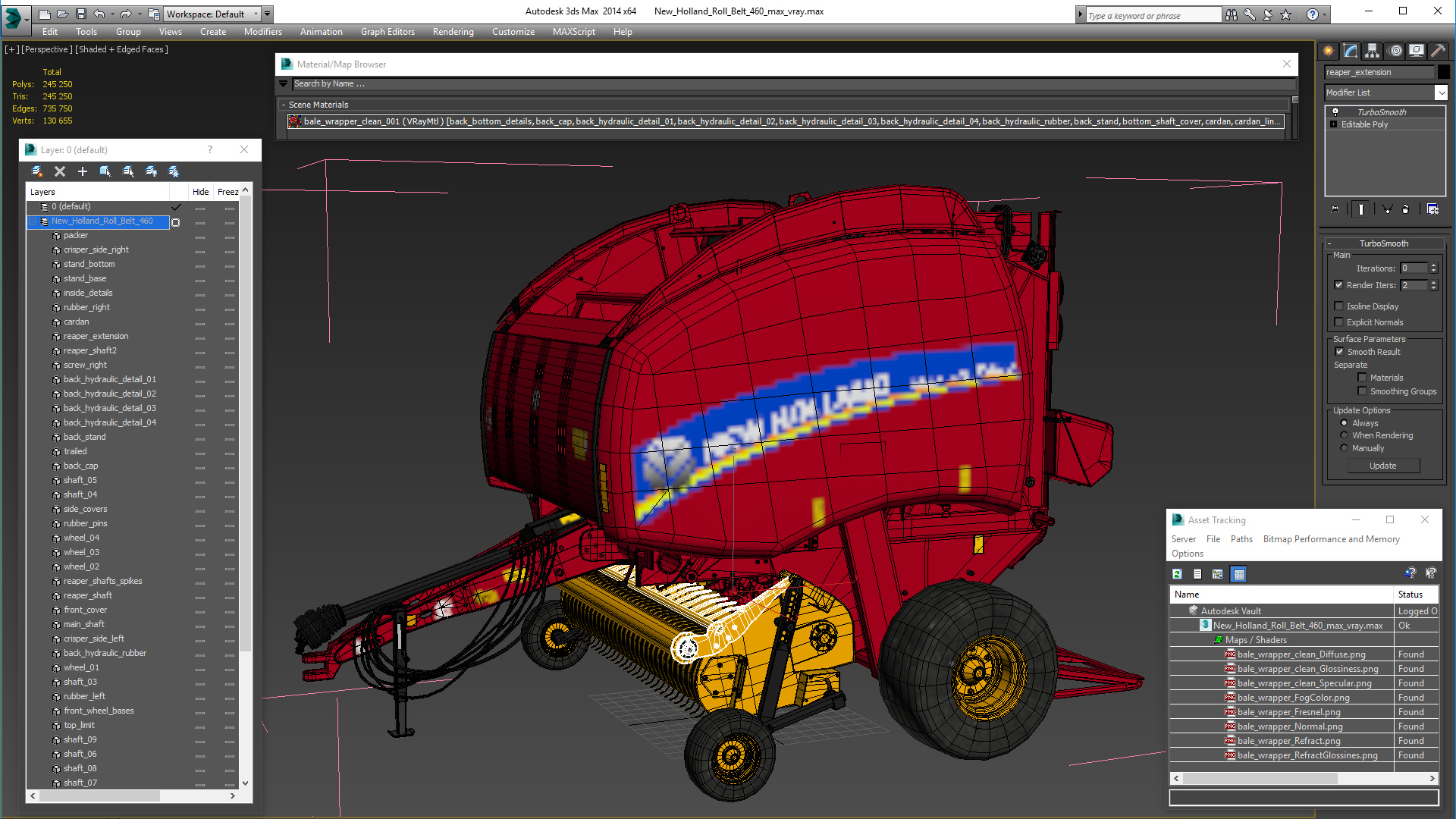This screenshot has width=1456, height=819.
Task: Click the Pin Stack icon
Action: 1335,209
